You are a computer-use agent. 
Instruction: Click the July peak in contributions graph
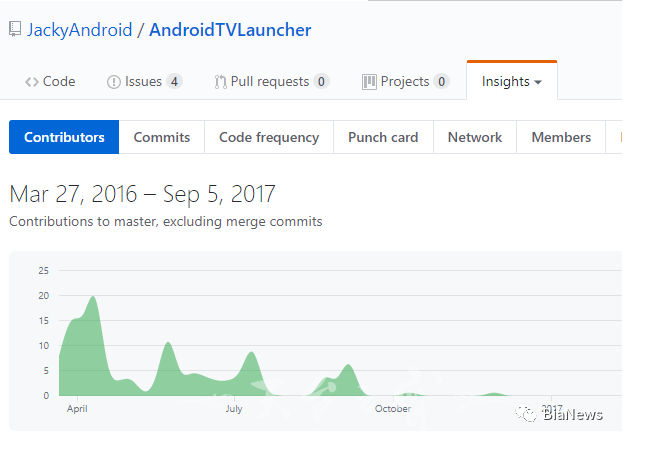coord(251,353)
